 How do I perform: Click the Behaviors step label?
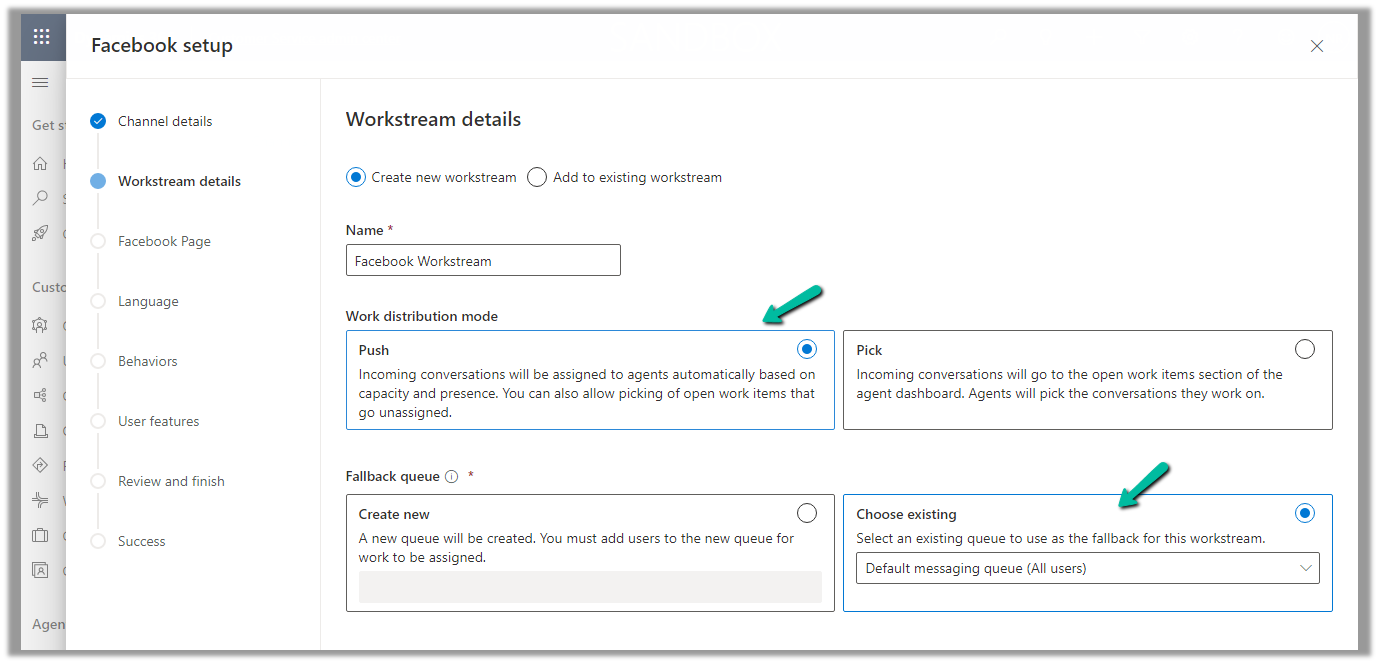148,361
